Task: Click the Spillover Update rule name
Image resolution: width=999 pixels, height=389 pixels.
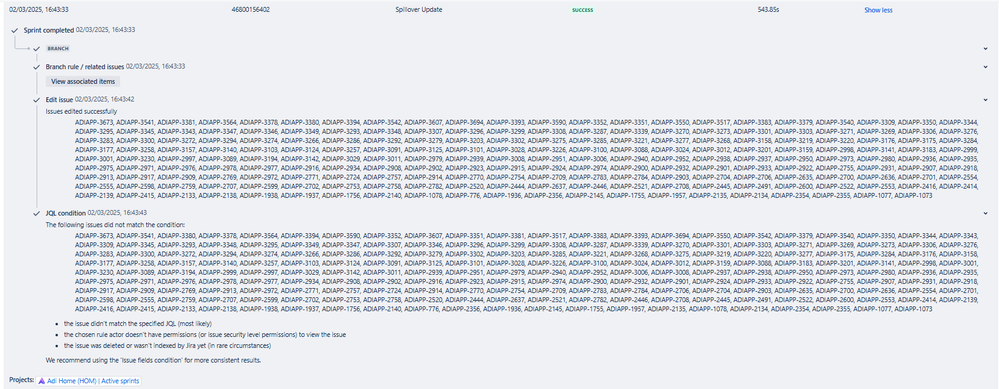Action: (x=419, y=10)
